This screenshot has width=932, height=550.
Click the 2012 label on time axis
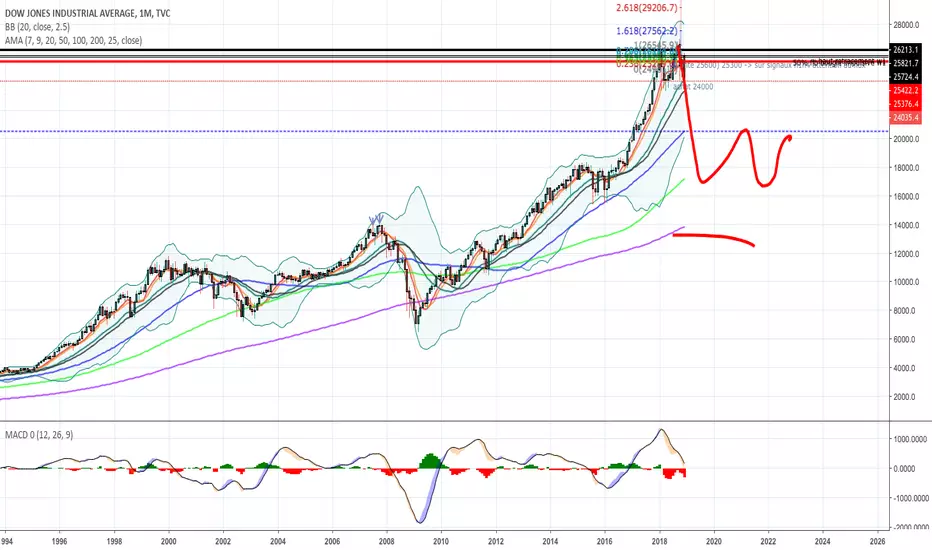pyautogui.click(x=496, y=542)
